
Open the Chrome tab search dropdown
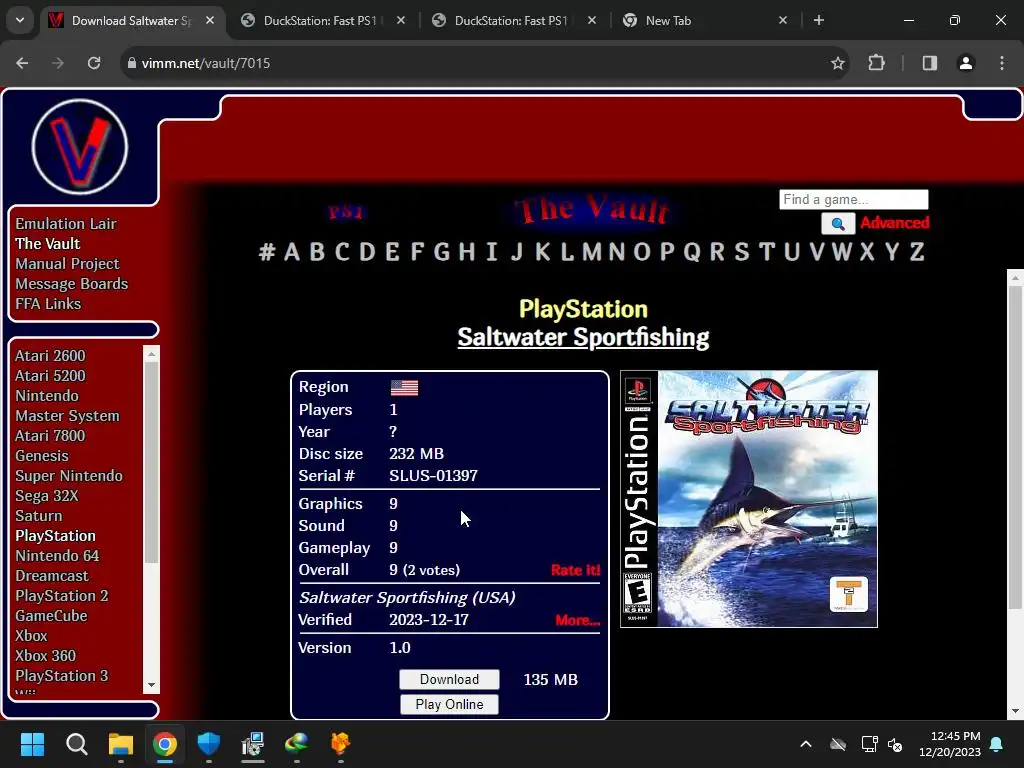click(x=20, y=20)
